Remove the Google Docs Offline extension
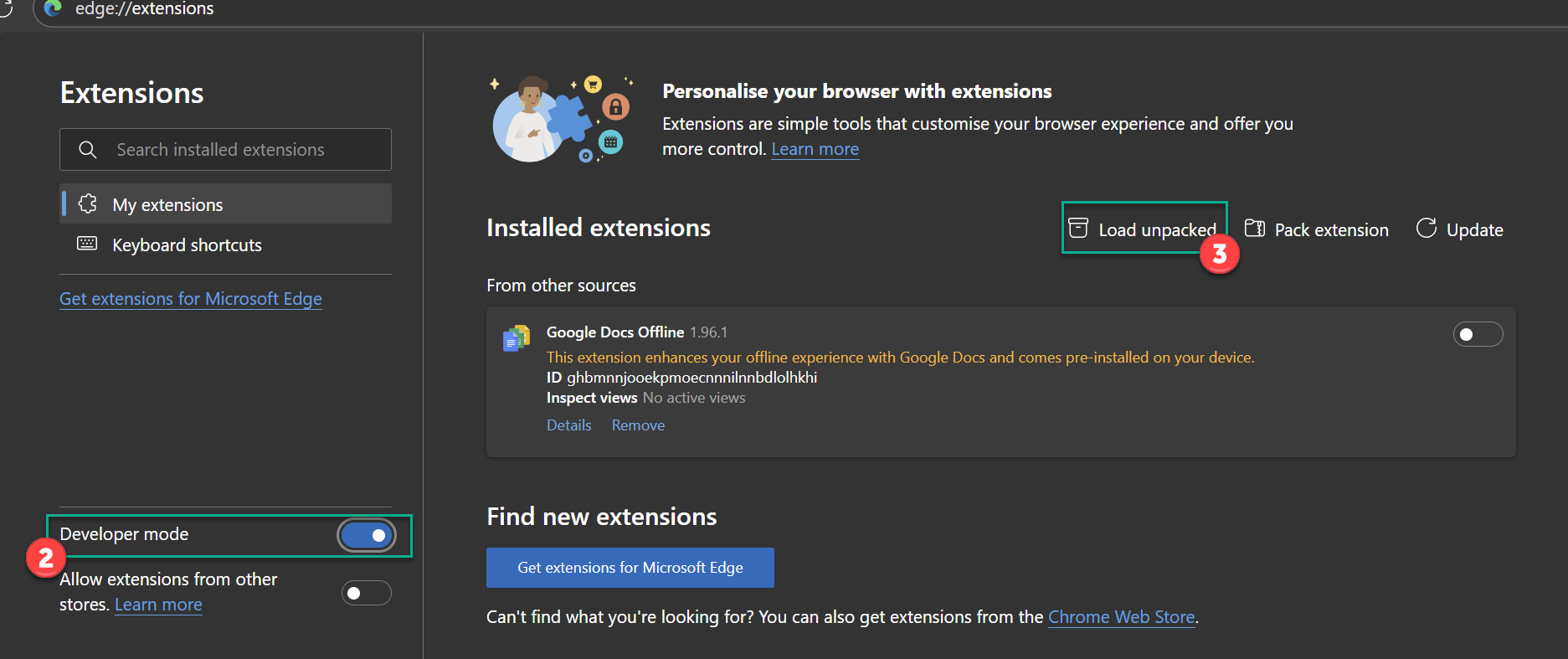The width and height of the screenshot is (1568, 659). [x=638, y=425]
